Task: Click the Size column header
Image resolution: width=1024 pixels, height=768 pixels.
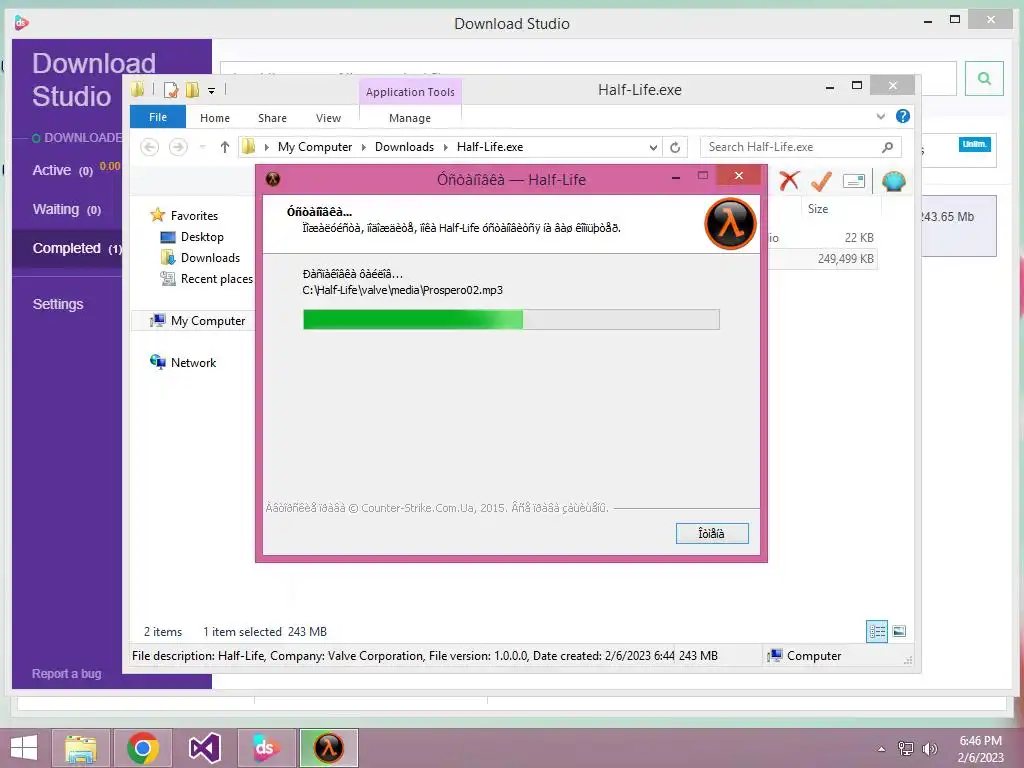Action: [x=818, y=209]
